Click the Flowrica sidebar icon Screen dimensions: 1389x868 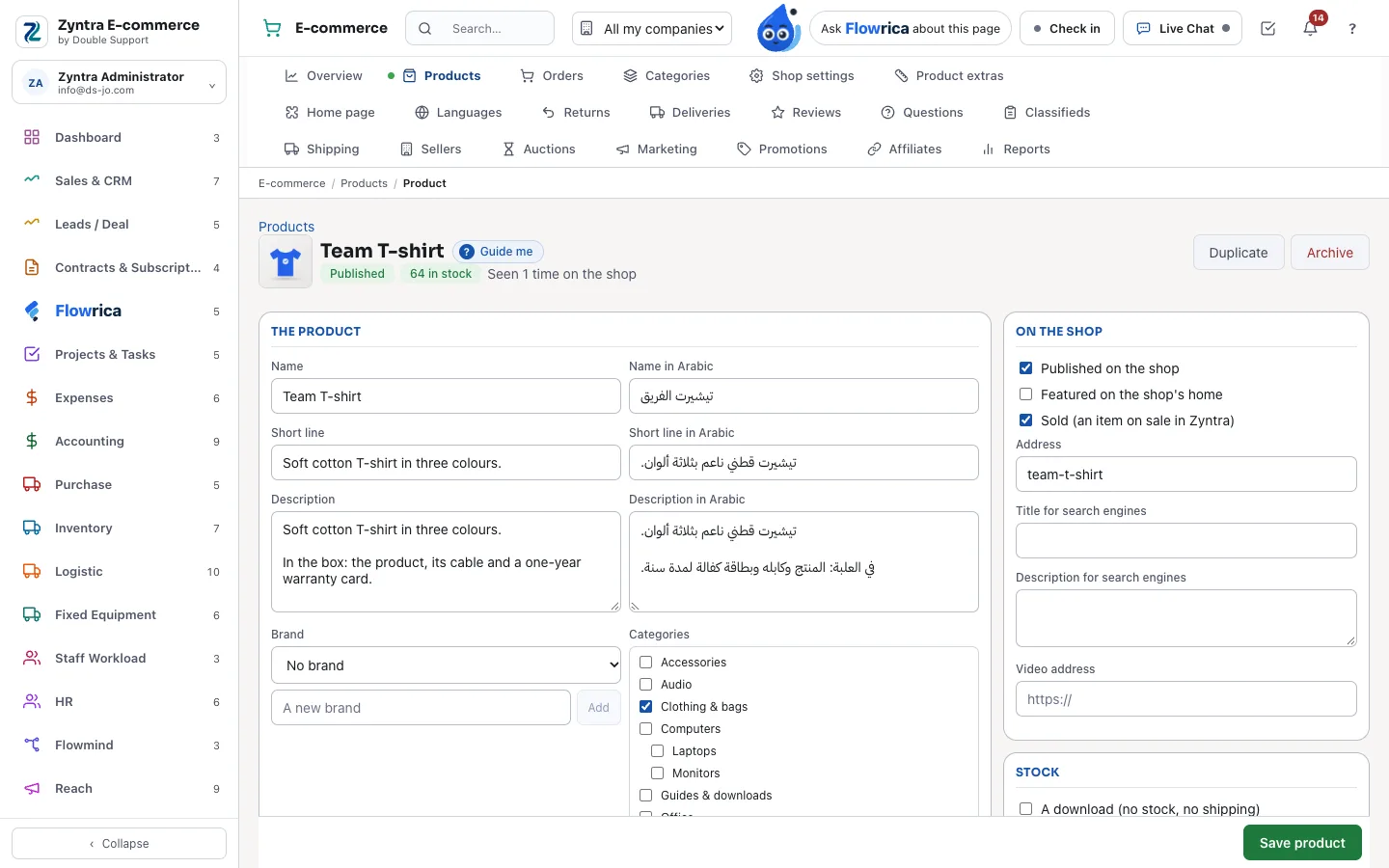click(x=32, y=311)
